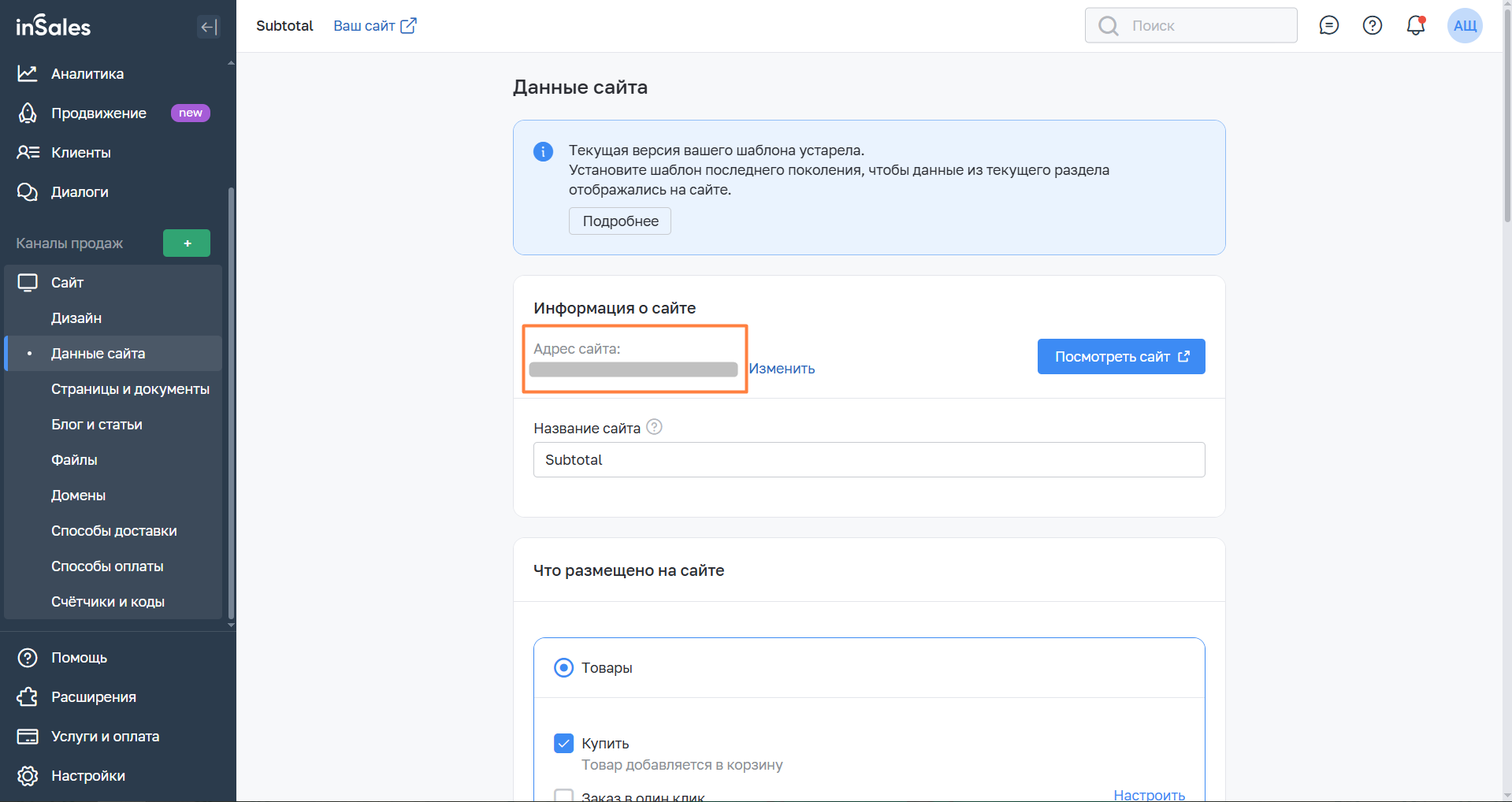Focus the Поиск search field
The width and height of the screenshot is (1512, 802).
coord(1191,26)
